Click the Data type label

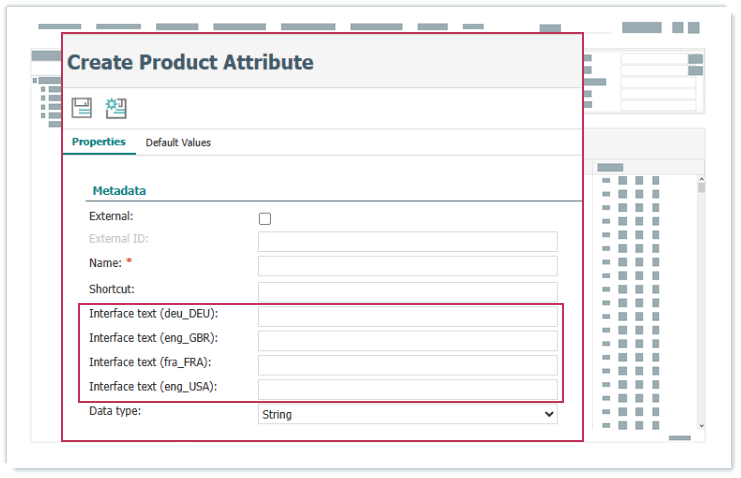[115, 411]
